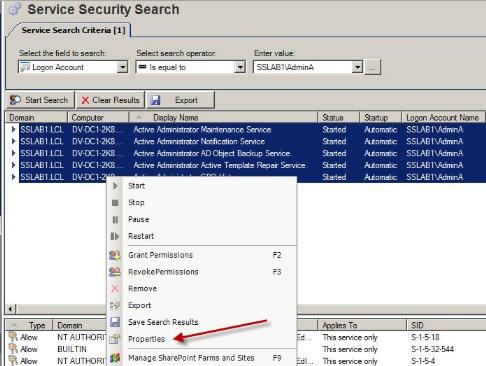Viewport: 486px width, 366px height.
Task: Click 'Active Administrator AD Object Backup Service' cell
Action: click(x=224, y=153)
